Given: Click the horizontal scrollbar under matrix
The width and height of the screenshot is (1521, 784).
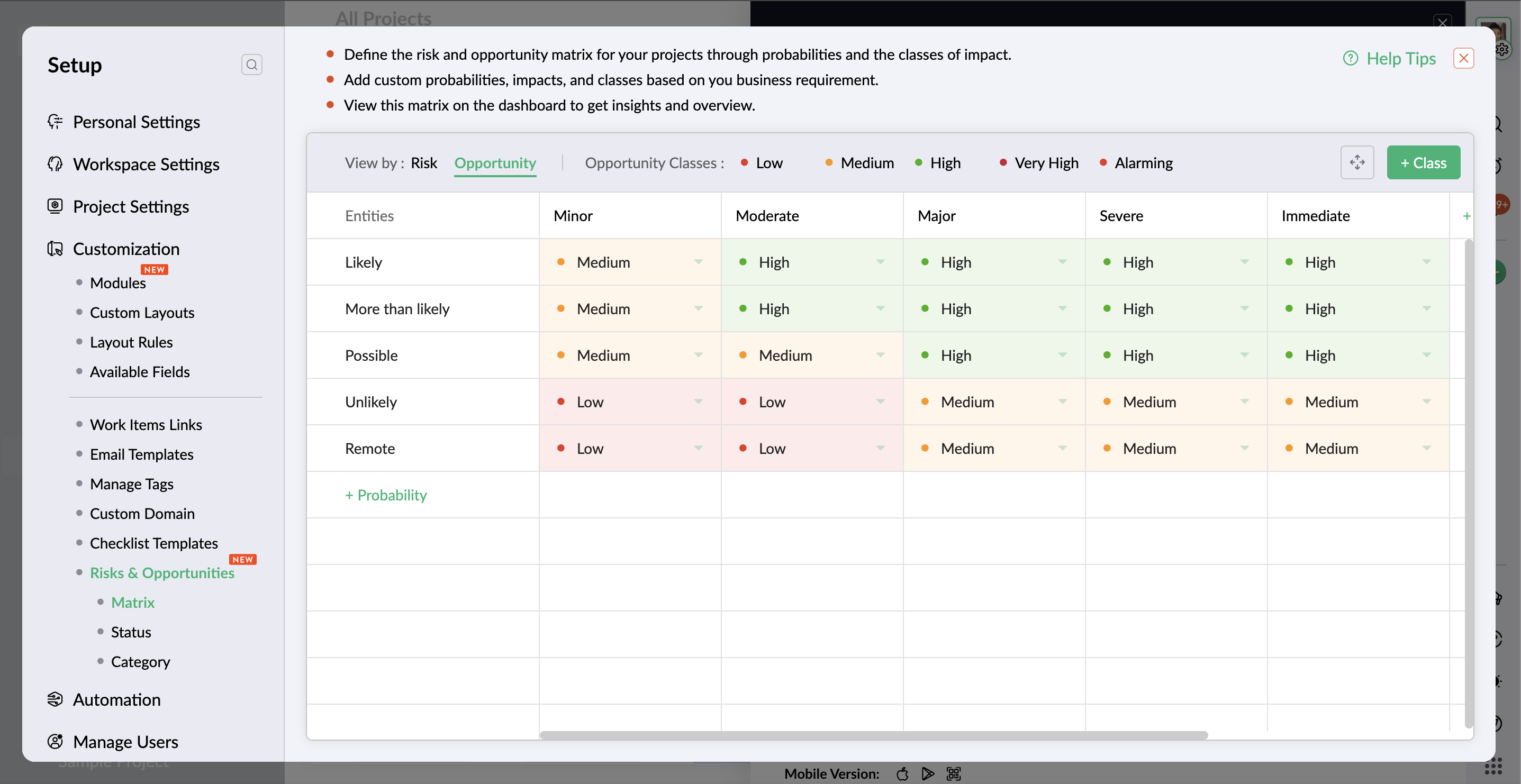Looking at the screenshot, I should coord(873,735).
